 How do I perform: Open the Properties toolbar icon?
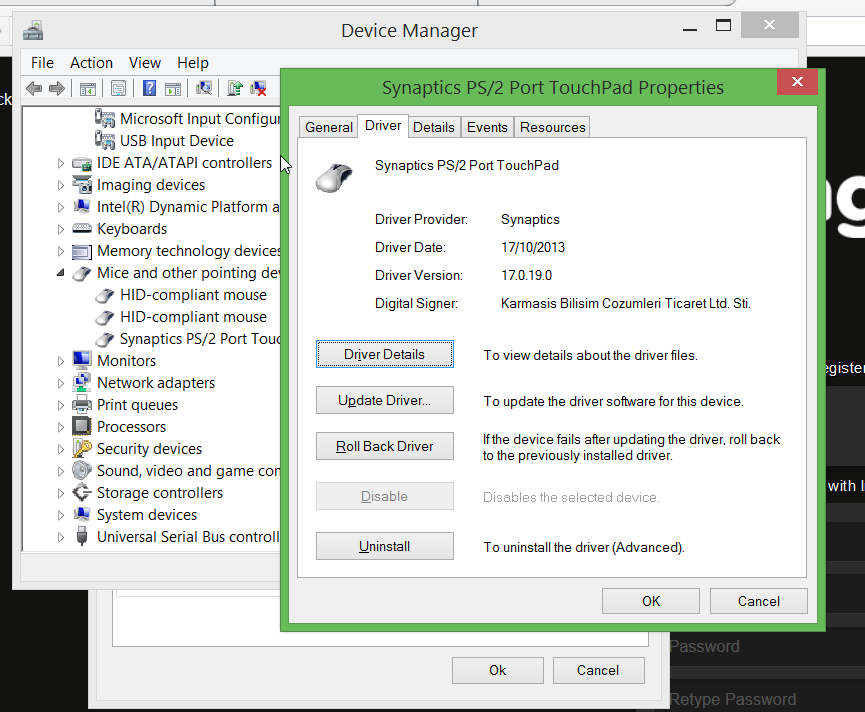(119, 88)
